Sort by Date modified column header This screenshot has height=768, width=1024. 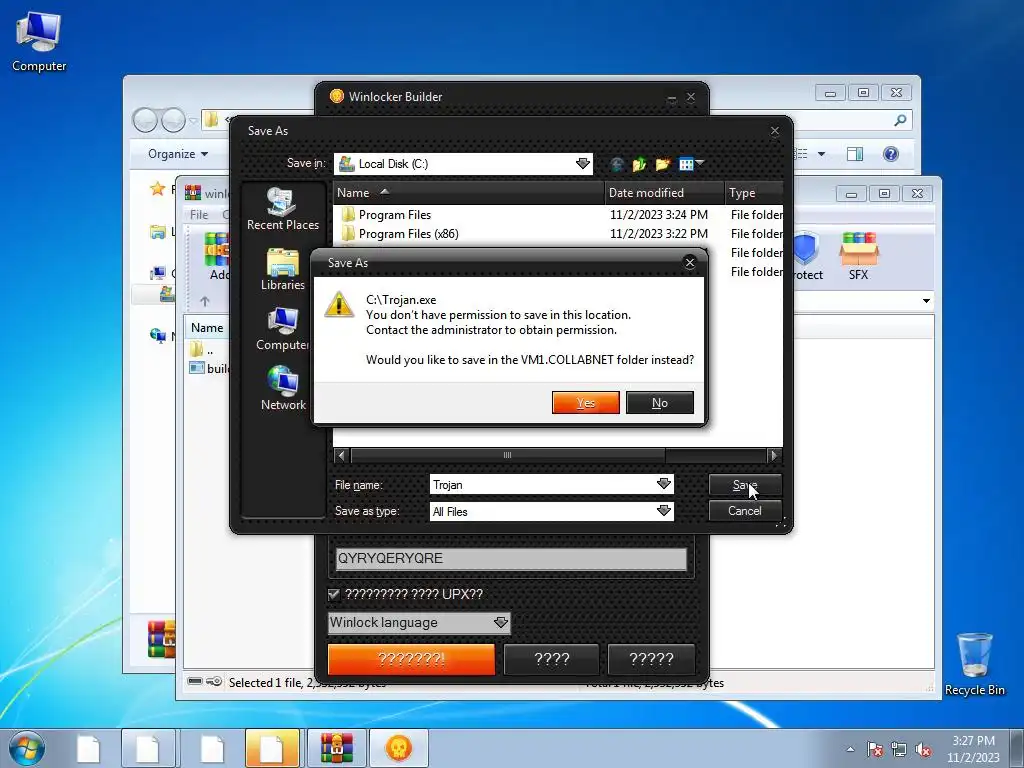tap(665, 193)
